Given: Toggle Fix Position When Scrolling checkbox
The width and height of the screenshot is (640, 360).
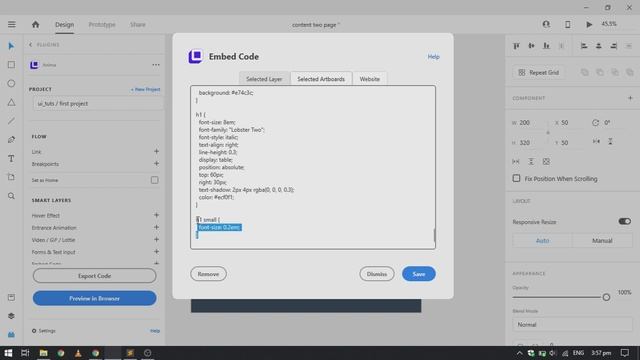Looking at the screenshot, I should point(516,178).
